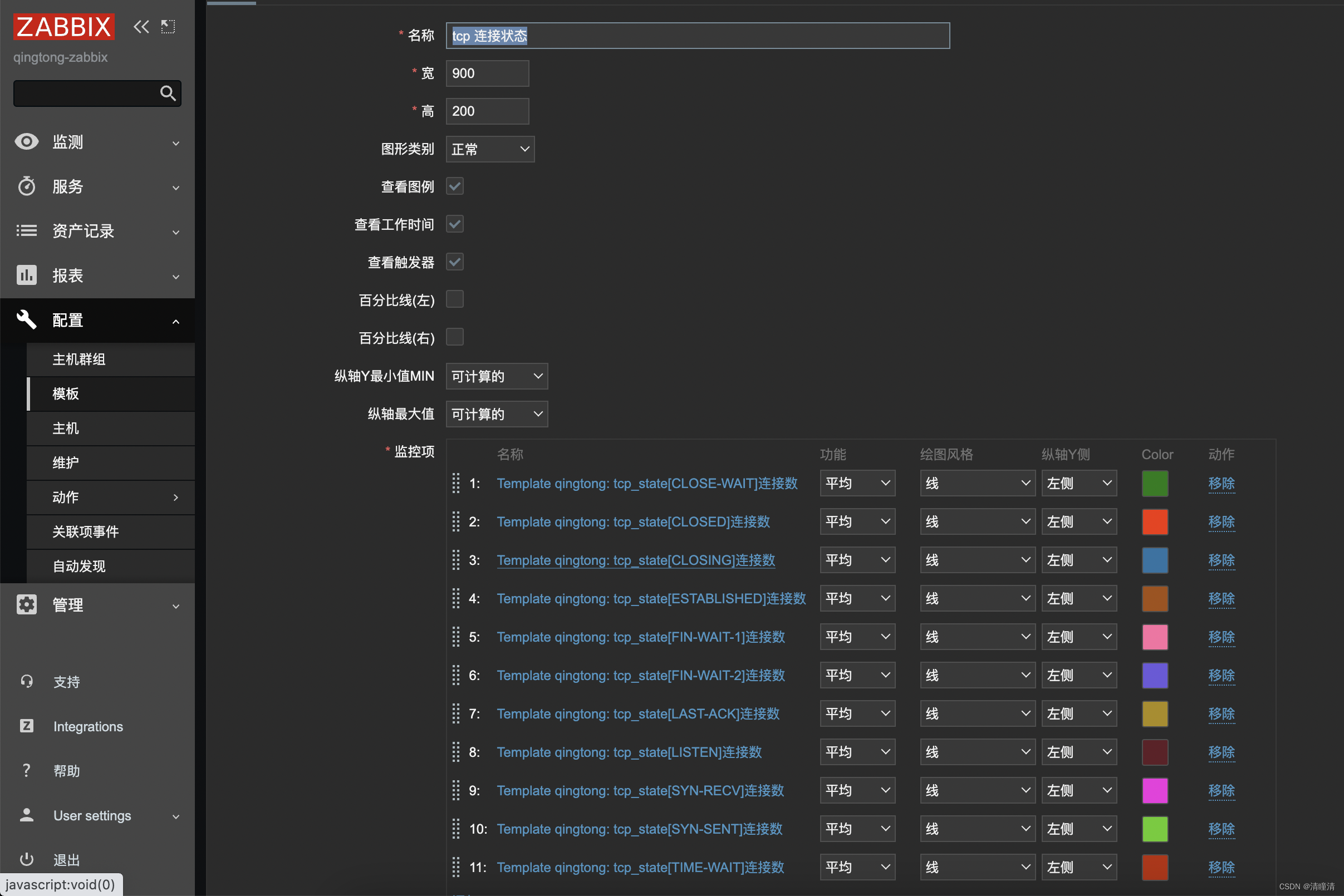The width and height of the screenshot is (1344, 896).
Task: Open the 关联项事件 submenu item
Action: coord(111,532)
